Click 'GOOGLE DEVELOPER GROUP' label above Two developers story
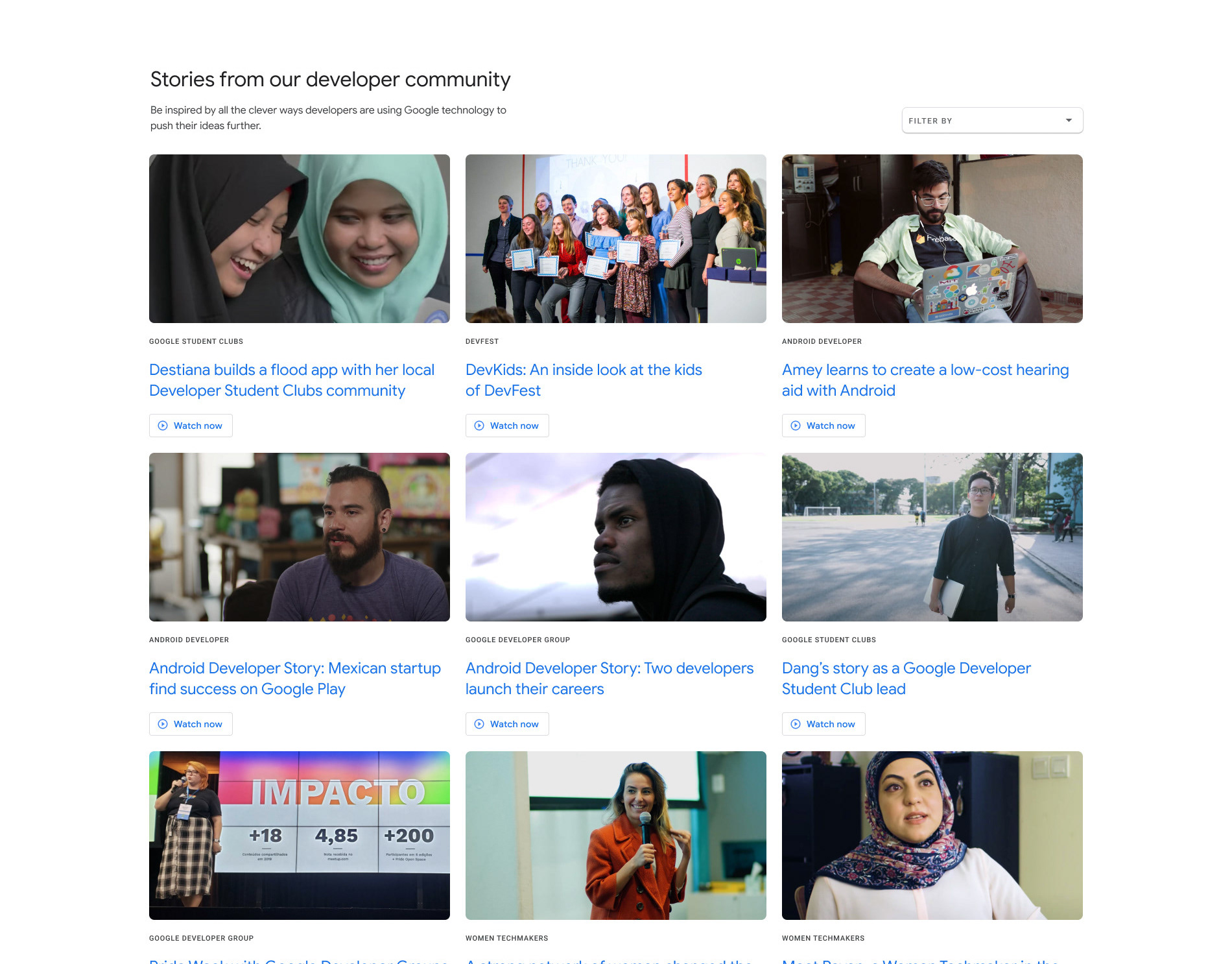 click(517, 640)
